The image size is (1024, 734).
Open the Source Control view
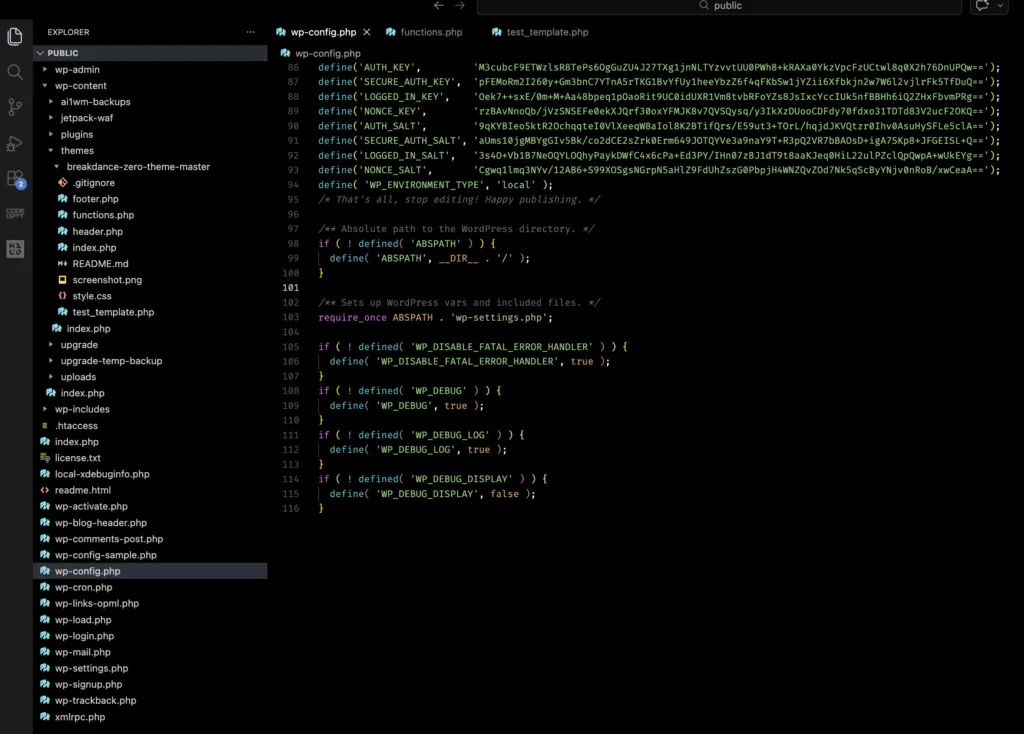[x=14, y=106]
